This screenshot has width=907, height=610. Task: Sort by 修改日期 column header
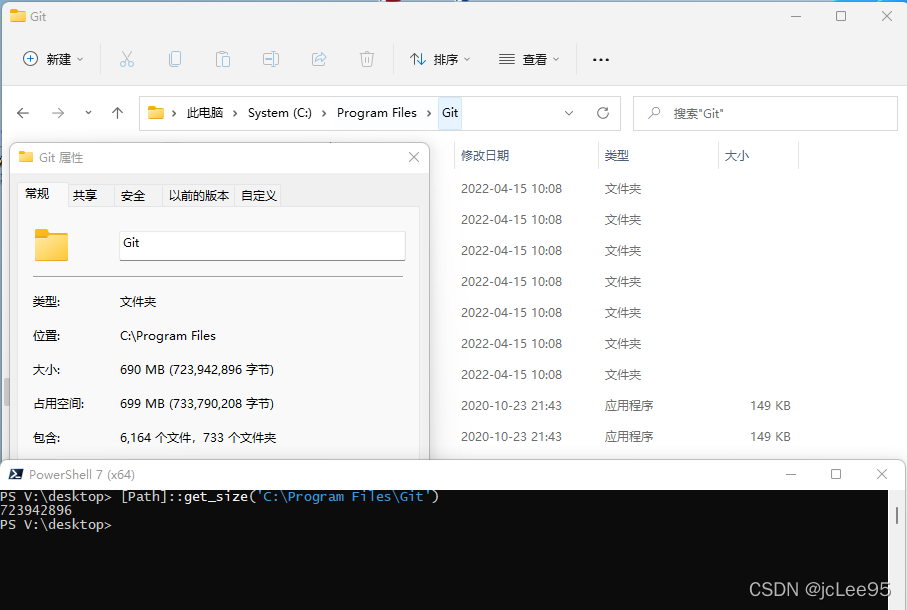[x=526, y=156]
